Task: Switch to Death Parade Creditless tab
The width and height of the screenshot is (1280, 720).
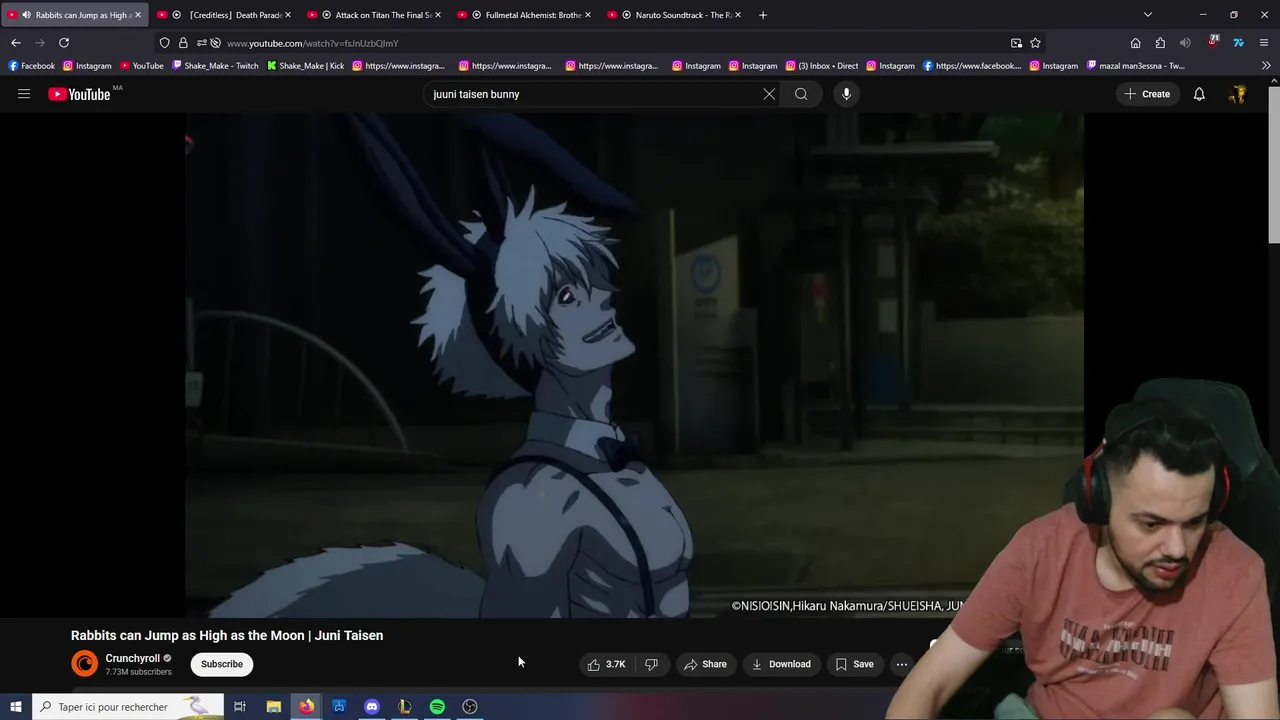Action: [x=226, y=15]
